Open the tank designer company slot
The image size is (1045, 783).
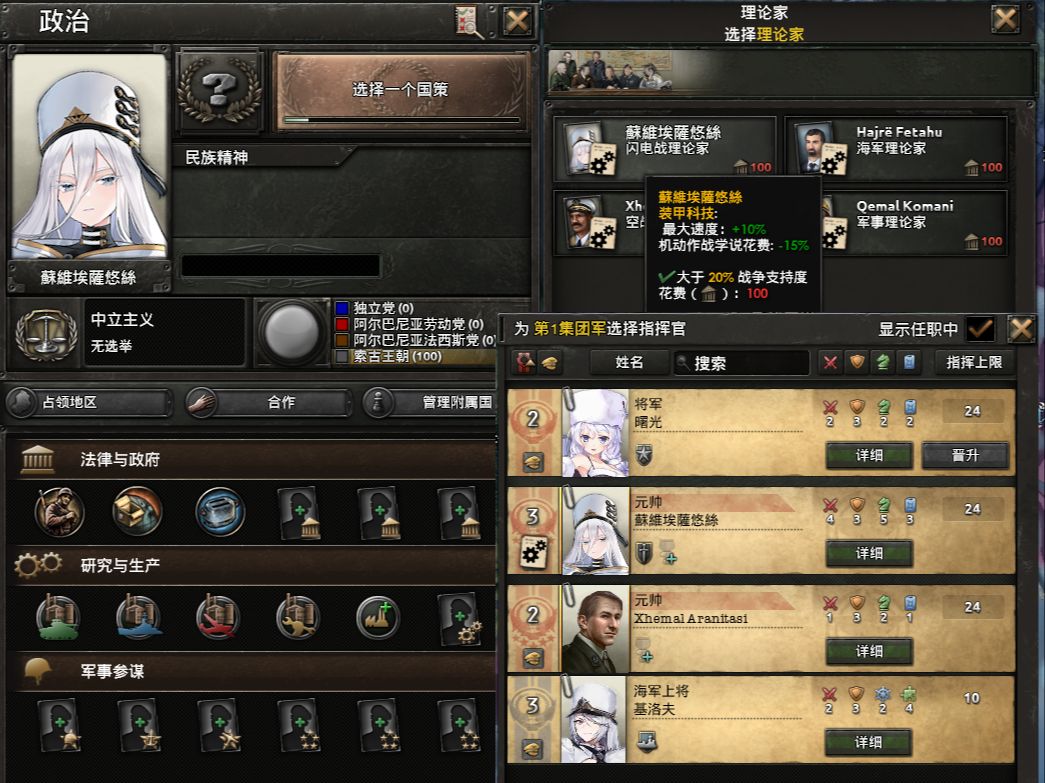pos(59,617)
